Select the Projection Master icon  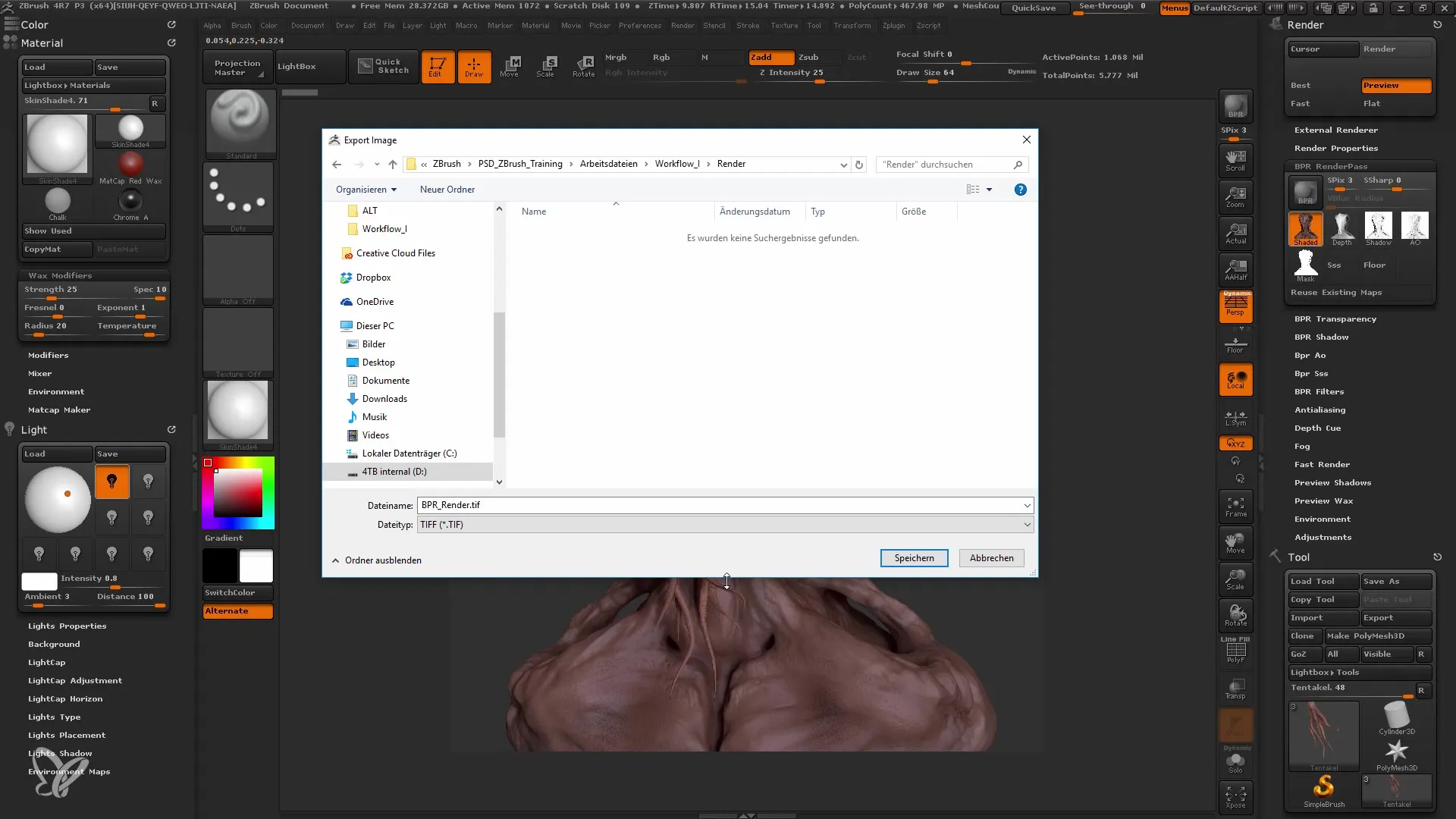click(237, 65)
